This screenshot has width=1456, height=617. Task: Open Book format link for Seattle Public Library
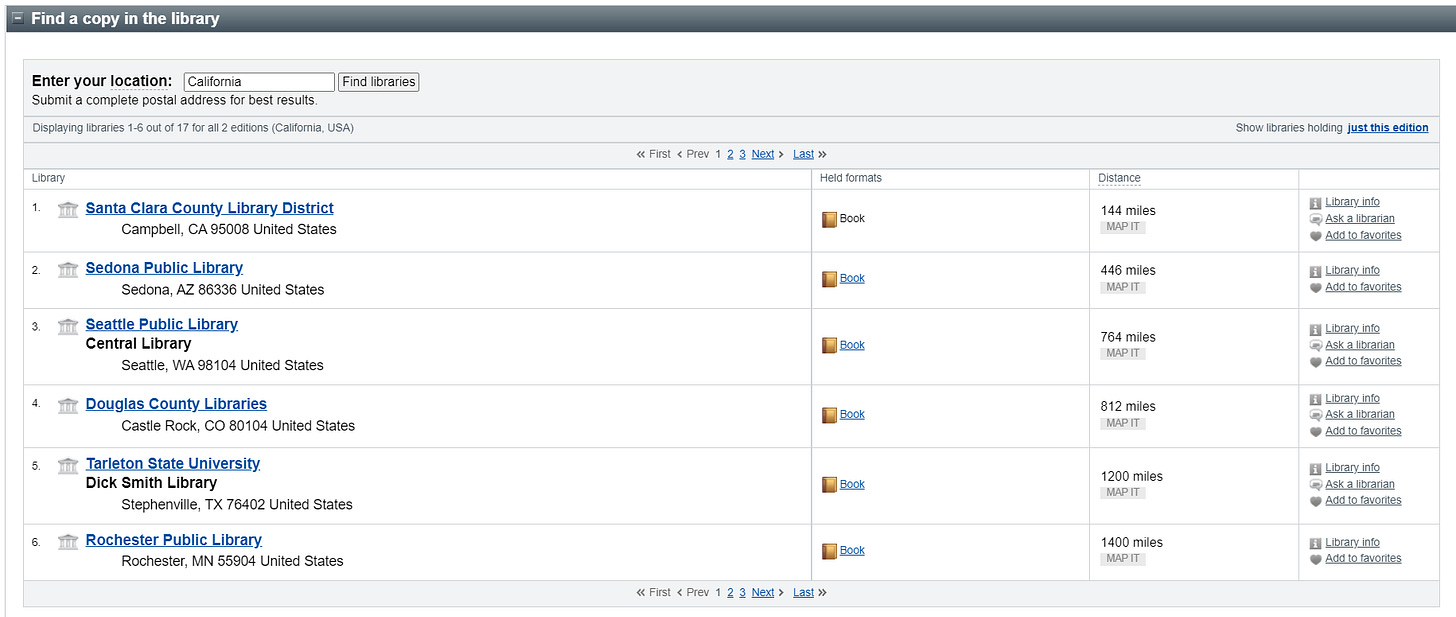852,345
